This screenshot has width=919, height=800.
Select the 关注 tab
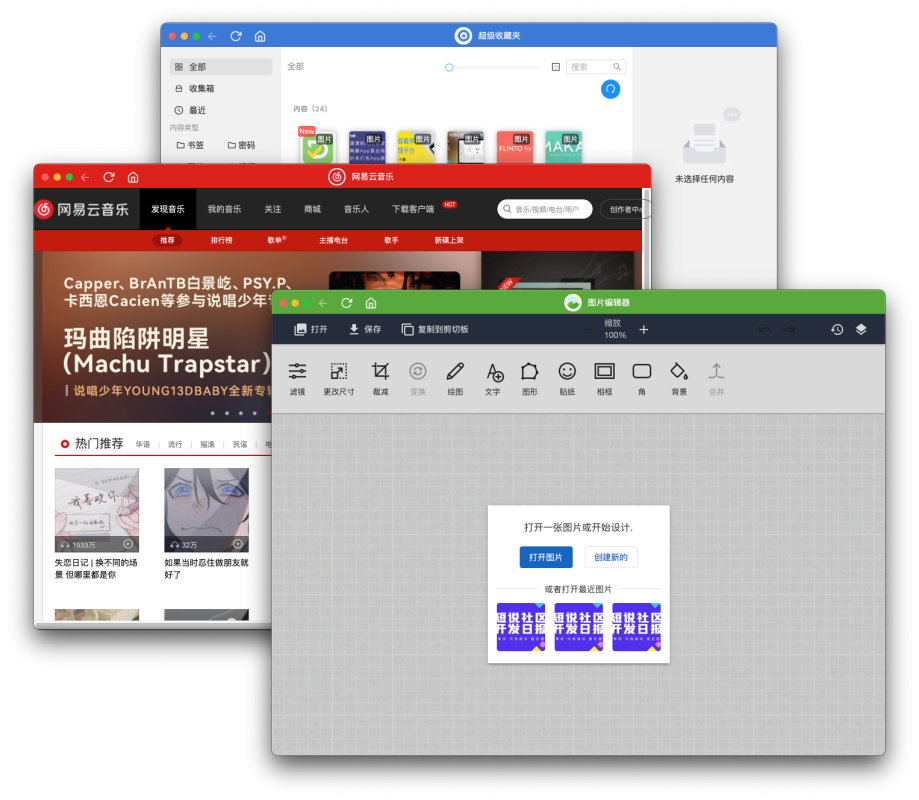click(273, 209)
